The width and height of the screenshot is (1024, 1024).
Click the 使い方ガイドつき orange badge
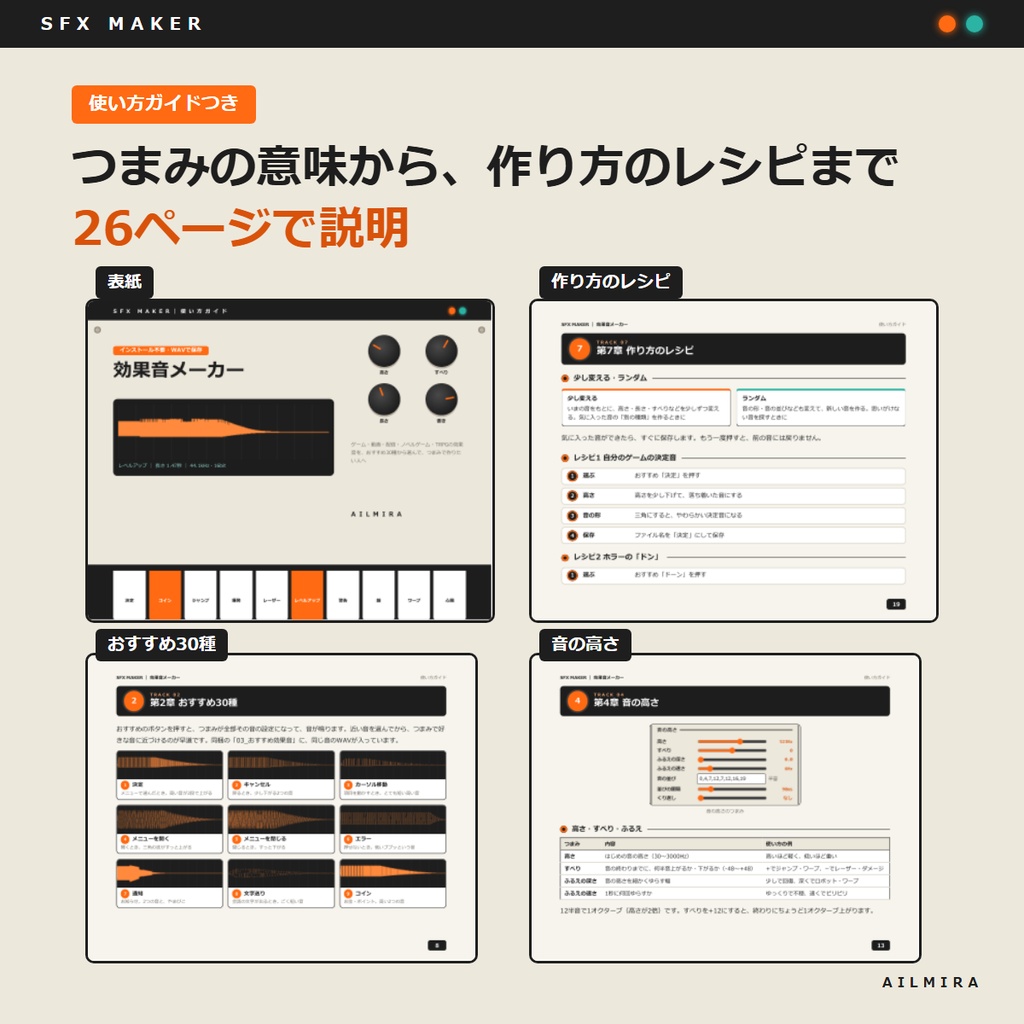tap(163, 104)
